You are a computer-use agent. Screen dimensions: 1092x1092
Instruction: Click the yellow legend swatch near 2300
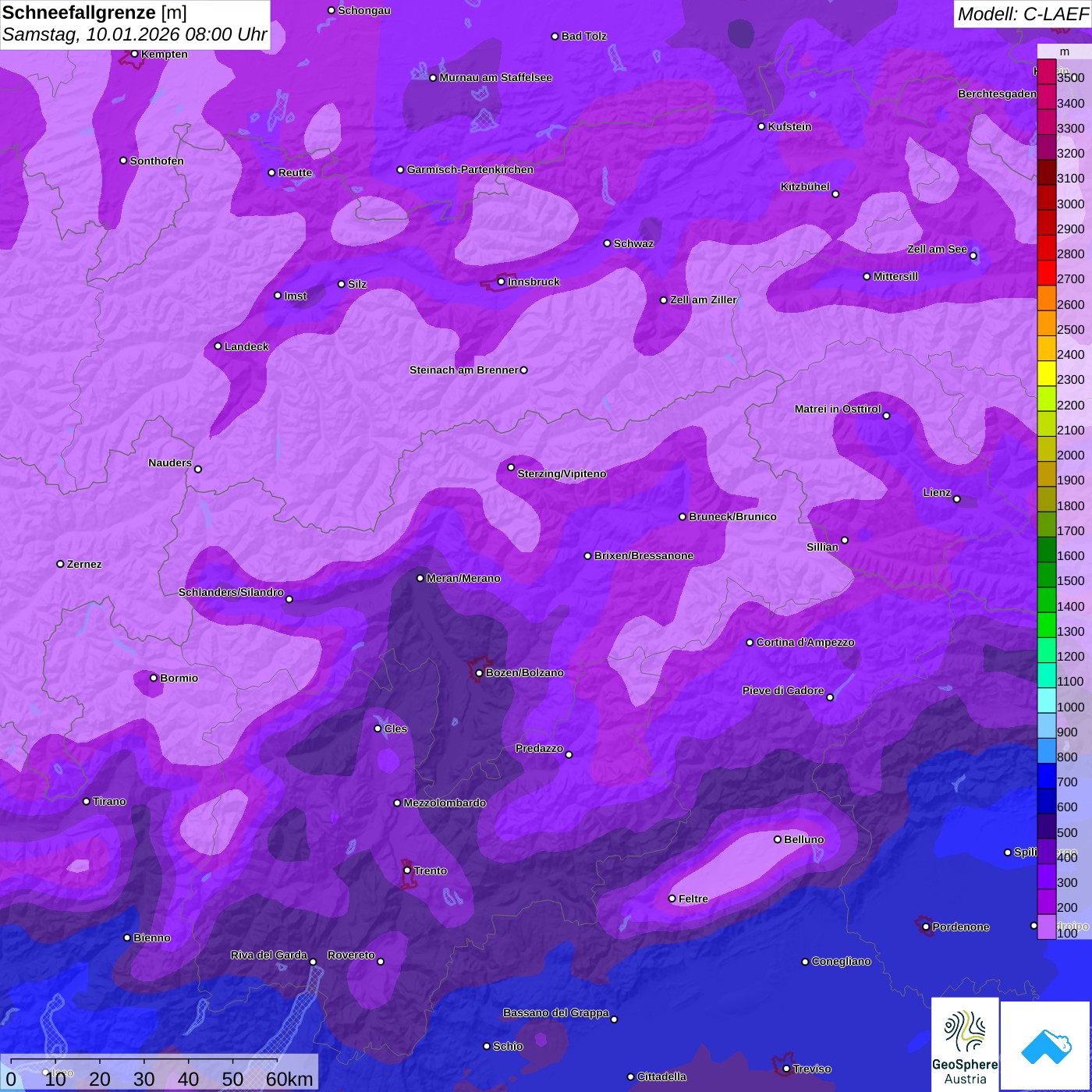pos(1046,373)
